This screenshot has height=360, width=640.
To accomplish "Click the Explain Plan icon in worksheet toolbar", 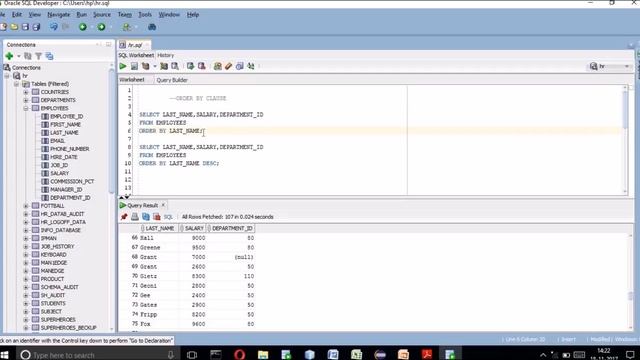I will (x=146, y=66).
